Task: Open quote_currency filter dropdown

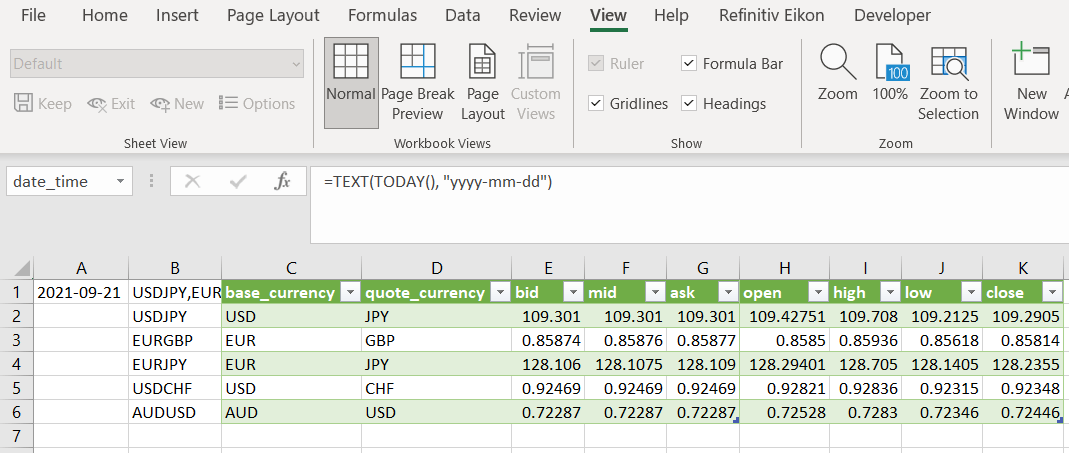Action: pos(501,293)
